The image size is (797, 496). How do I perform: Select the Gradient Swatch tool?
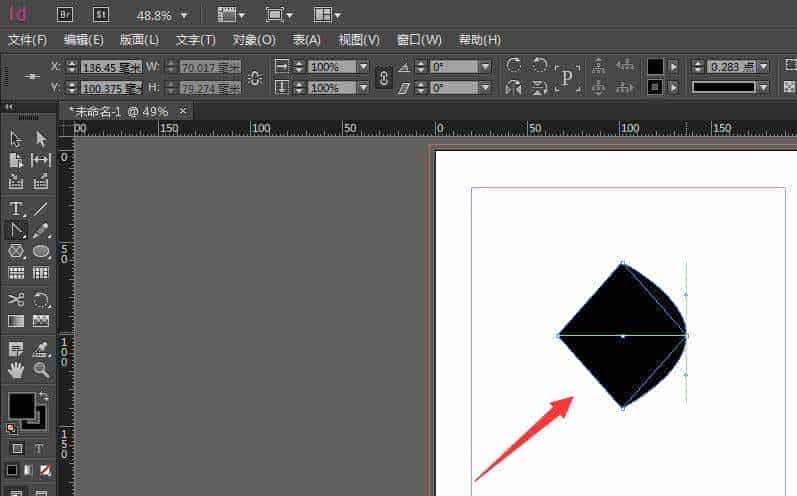point(16,321)
